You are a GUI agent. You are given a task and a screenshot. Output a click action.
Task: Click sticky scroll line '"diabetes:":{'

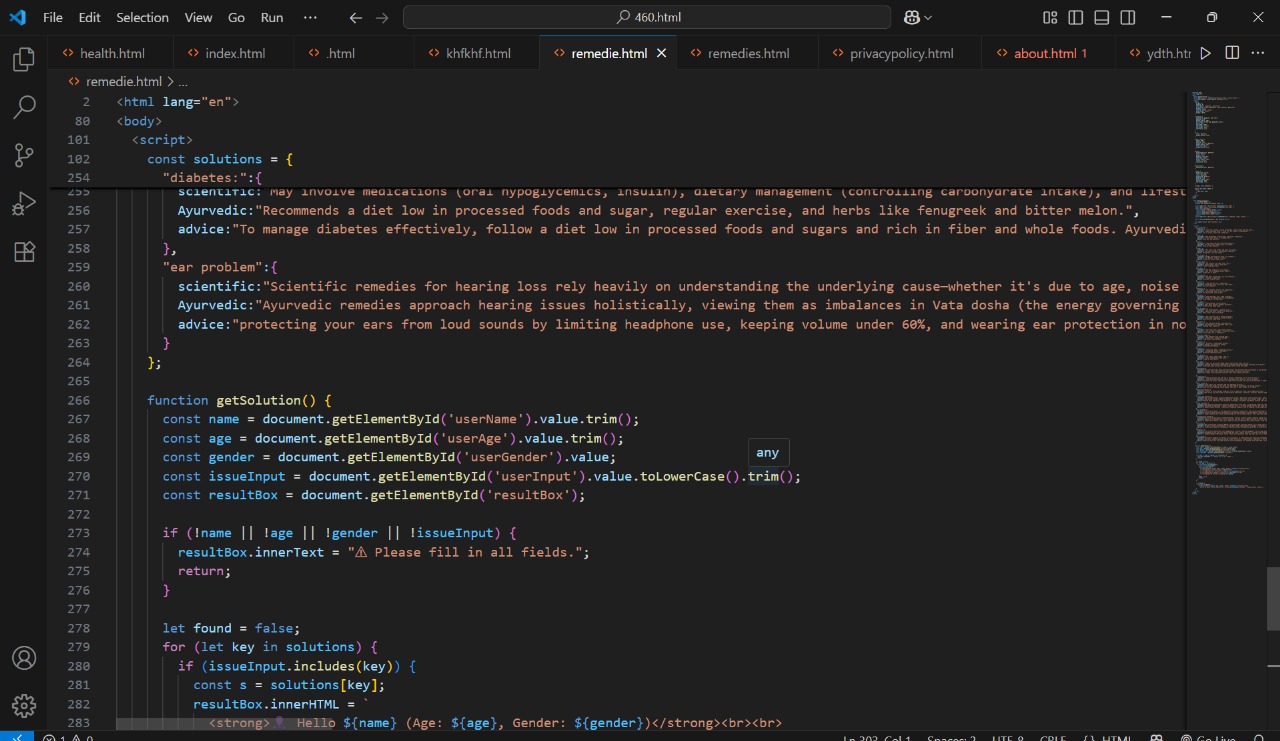click(212, 178)
